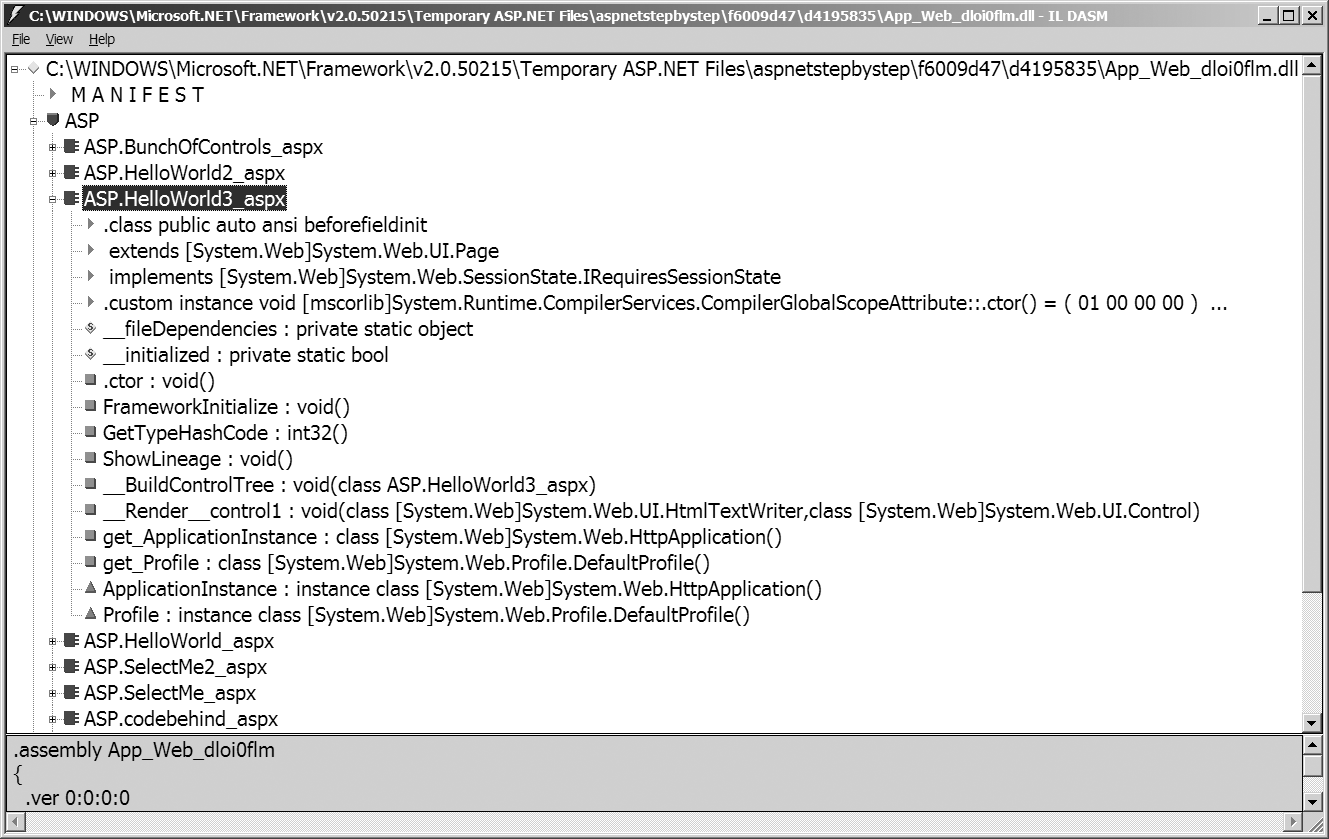Collapse the root DLL path node
This screenshot has width=1329, height=839.
16,68
